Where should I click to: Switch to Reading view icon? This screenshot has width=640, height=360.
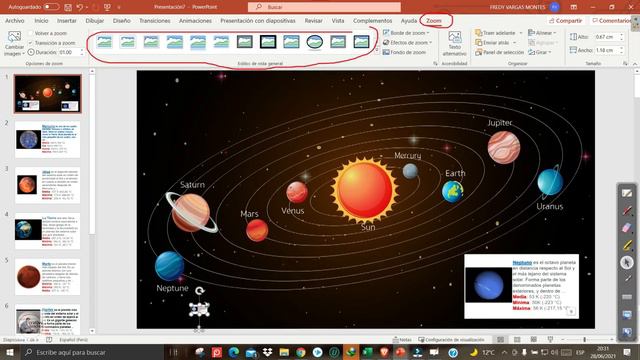pos(533,340)
